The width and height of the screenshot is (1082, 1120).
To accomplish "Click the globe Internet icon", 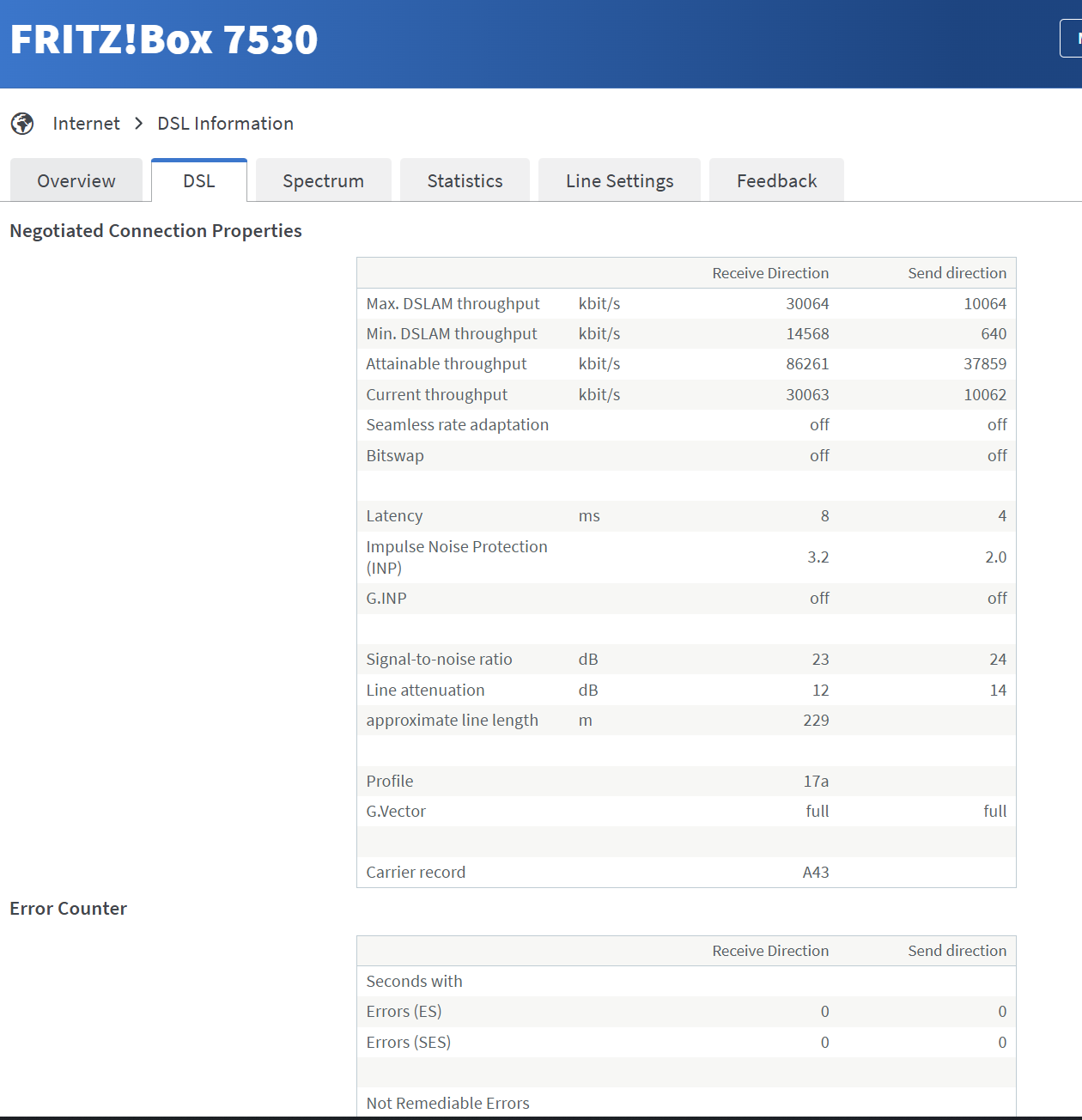I will pyautogui.click(x=22, y=124).
